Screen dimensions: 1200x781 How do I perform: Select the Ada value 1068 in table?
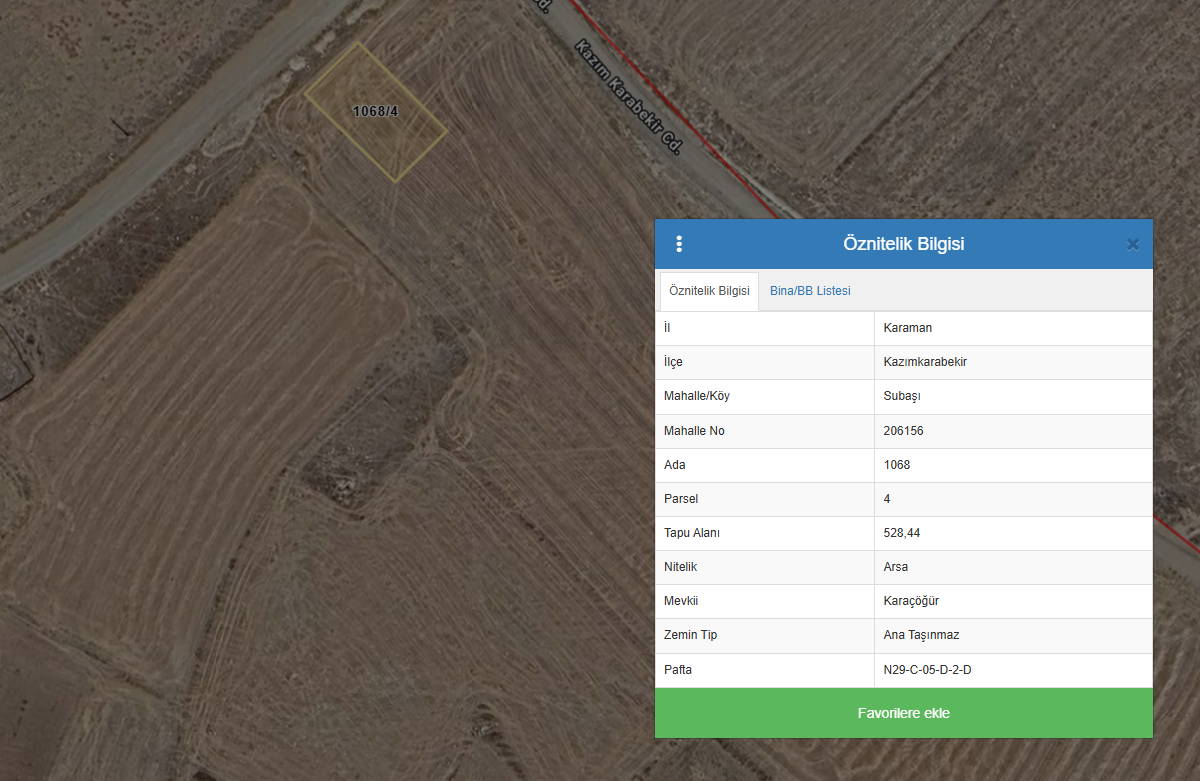[x=897, y=465]
